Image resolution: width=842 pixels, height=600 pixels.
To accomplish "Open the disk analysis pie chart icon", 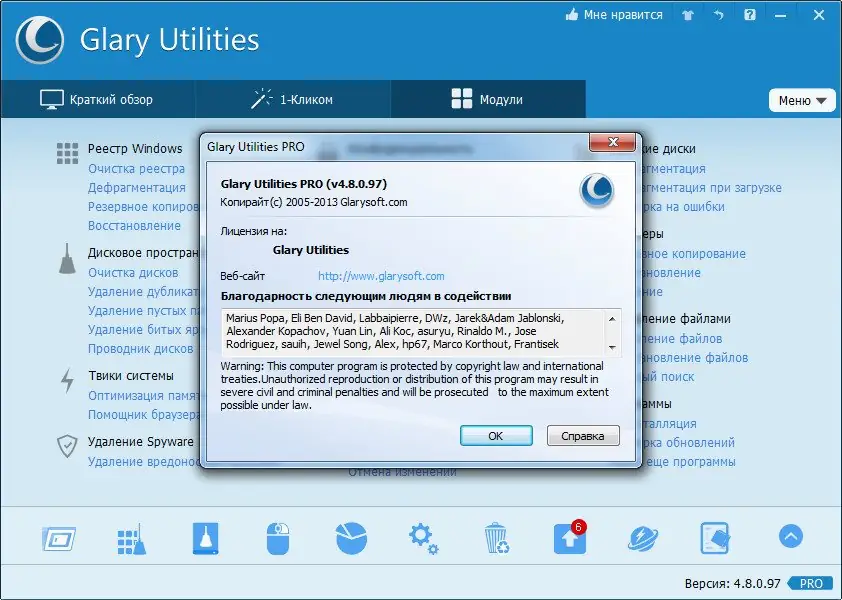I will click(351, 538).
